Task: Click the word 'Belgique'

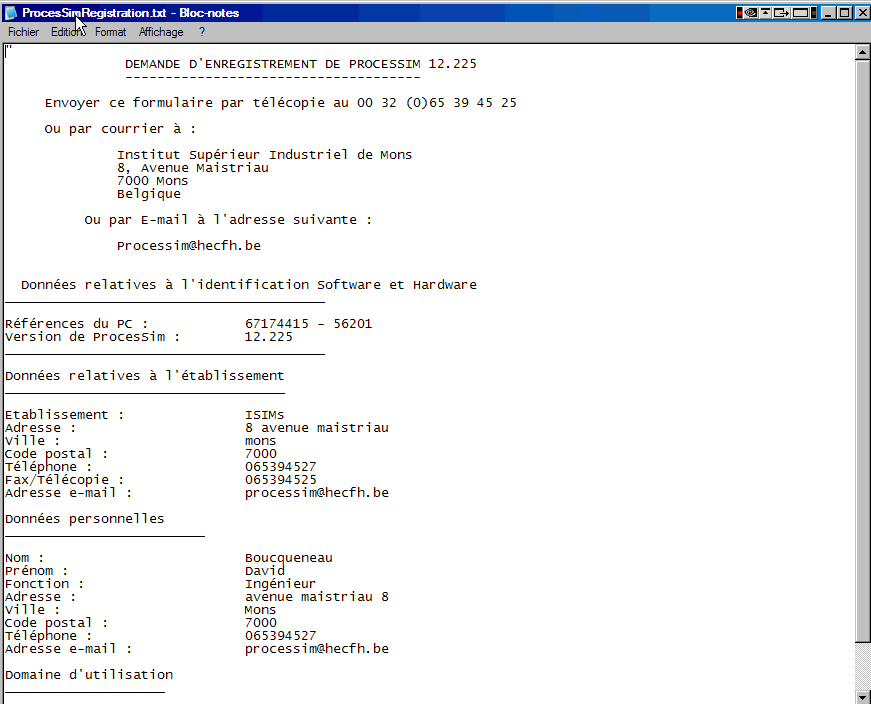Action: [149, 194]
